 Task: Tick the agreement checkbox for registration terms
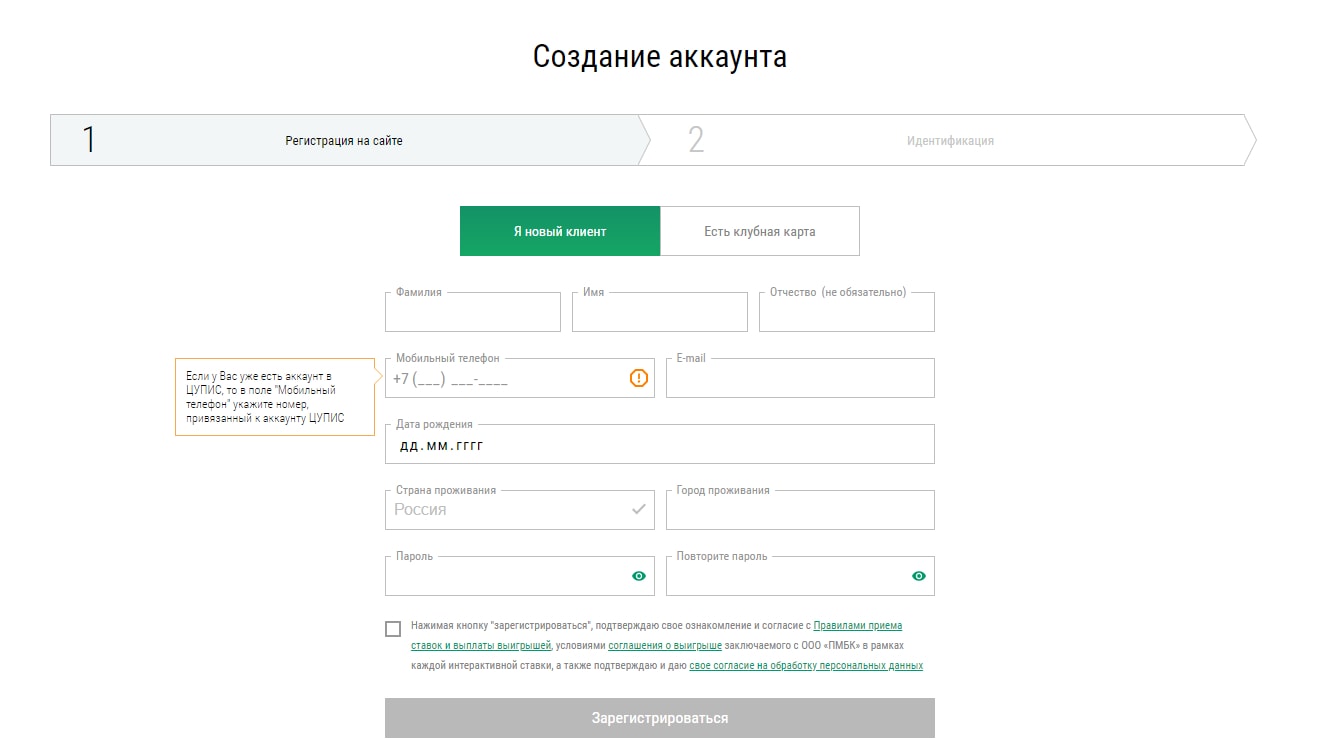(393, 629)
